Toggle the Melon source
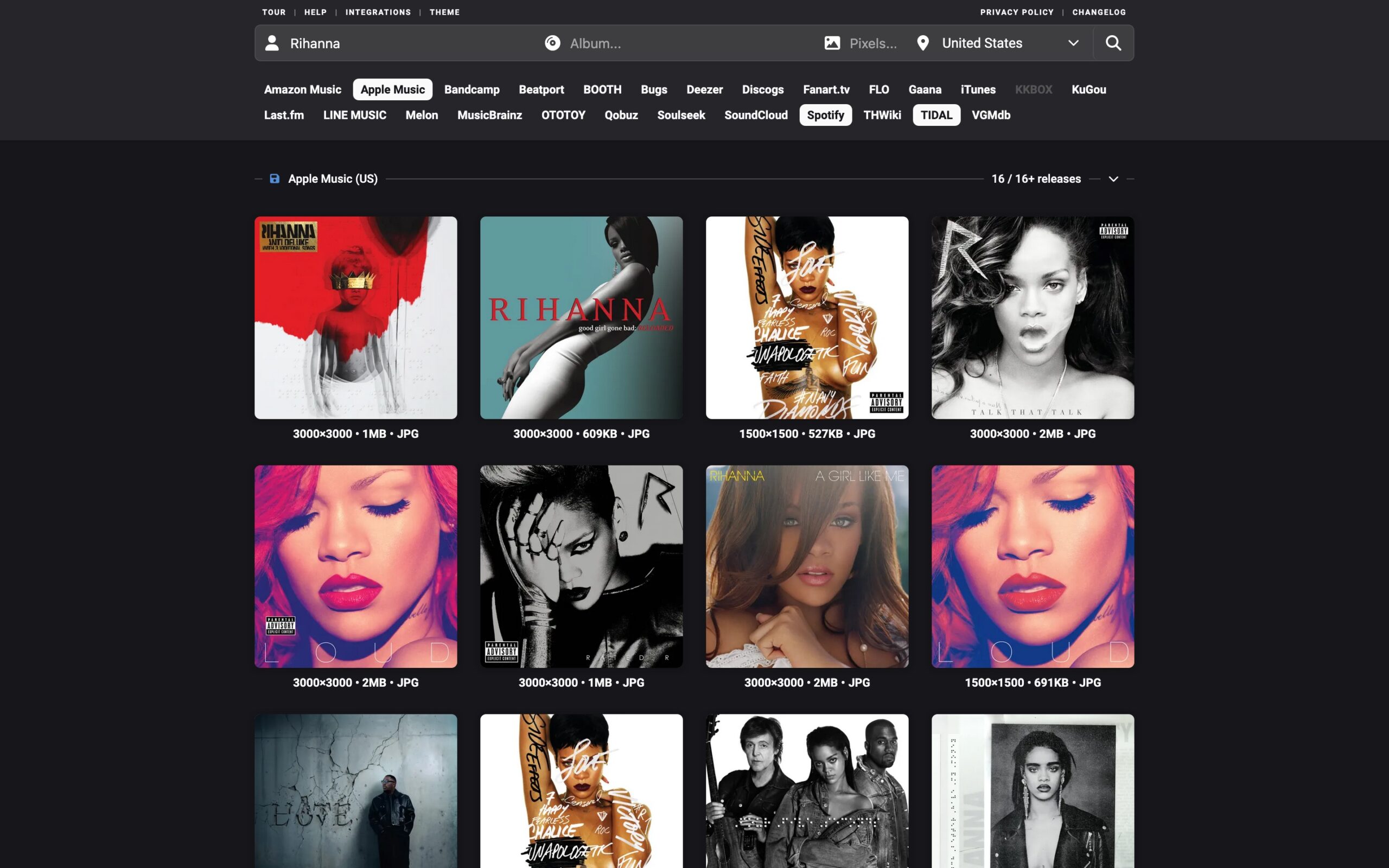The image size is (1389, 868). (422, 115)
